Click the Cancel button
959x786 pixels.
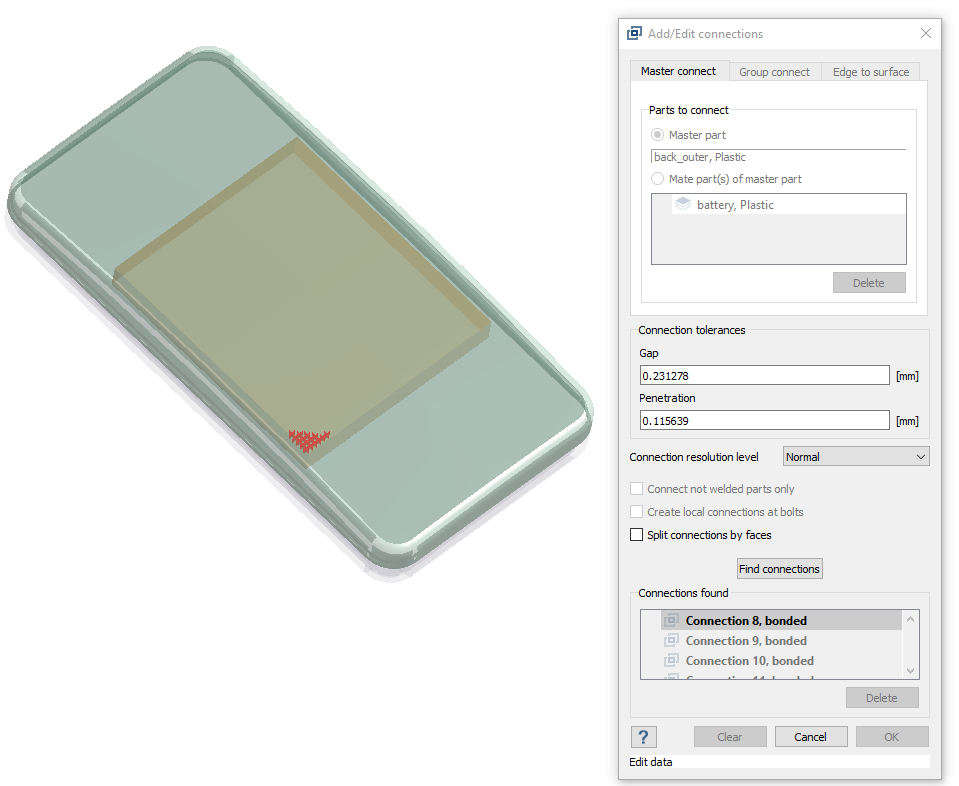click(810, 737)
